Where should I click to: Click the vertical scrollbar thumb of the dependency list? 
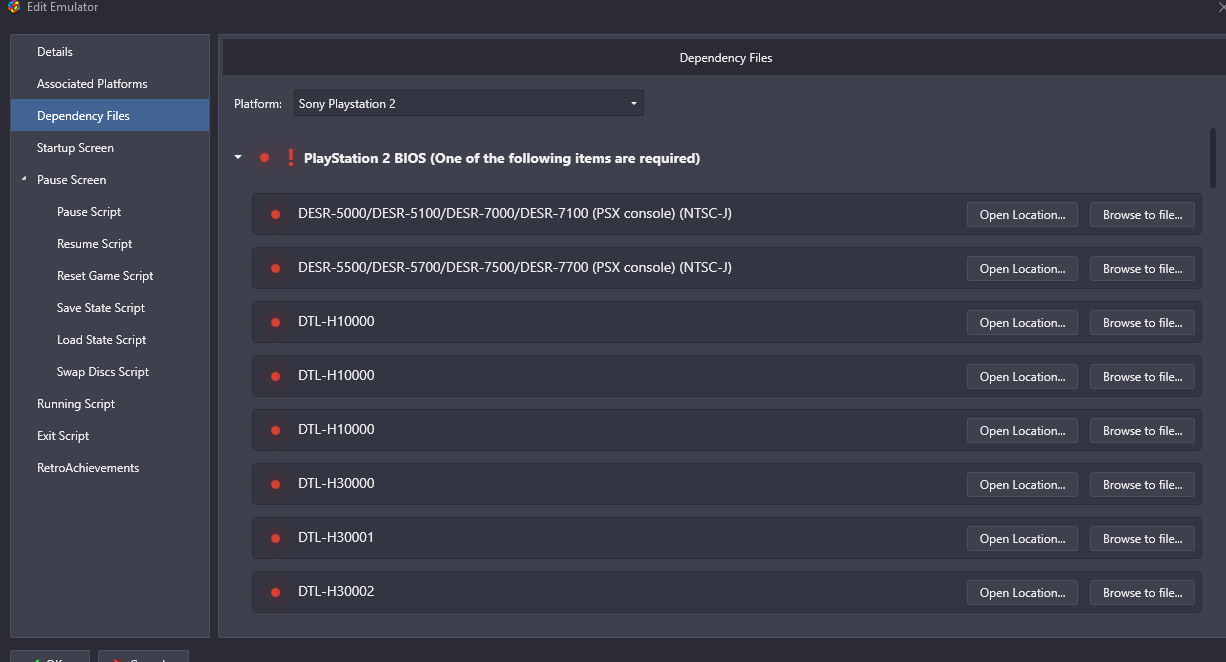(1213, 158)
